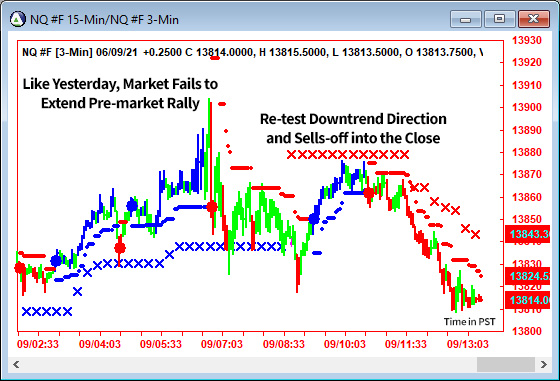Close the NQ #F chart window
The height and width of the screenshot is (381, 560).
pyautogui.click(x=534, y=19)
